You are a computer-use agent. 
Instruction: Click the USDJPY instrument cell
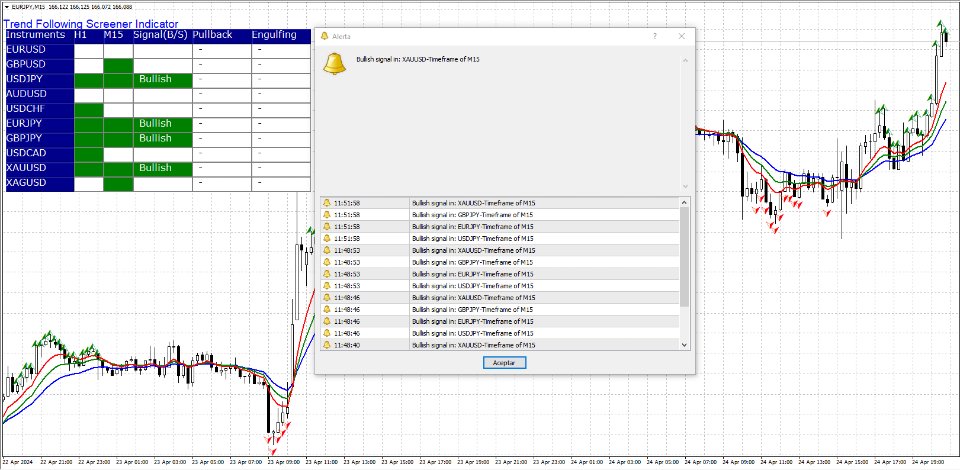(x=40, y=79)
